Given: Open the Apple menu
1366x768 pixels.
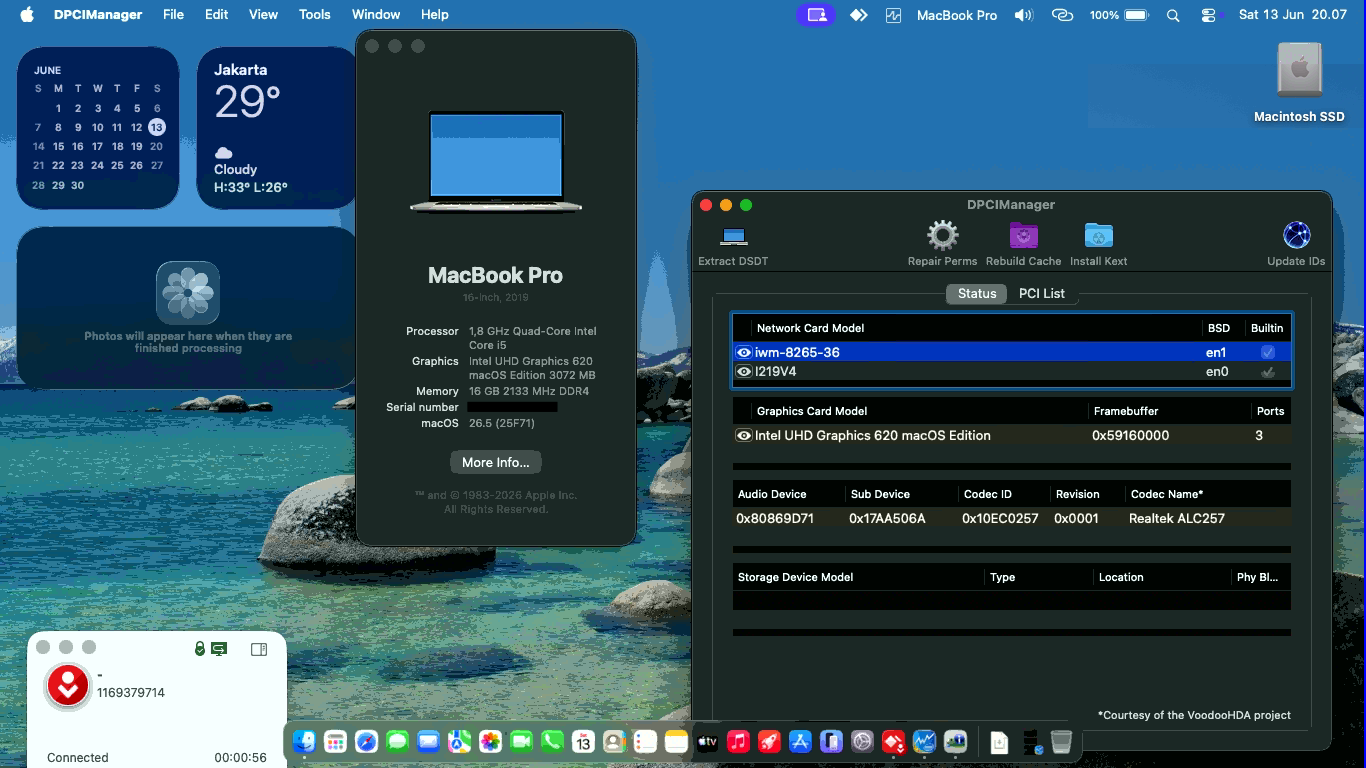Looking at the screenshot, I should [x=27, y=15].
